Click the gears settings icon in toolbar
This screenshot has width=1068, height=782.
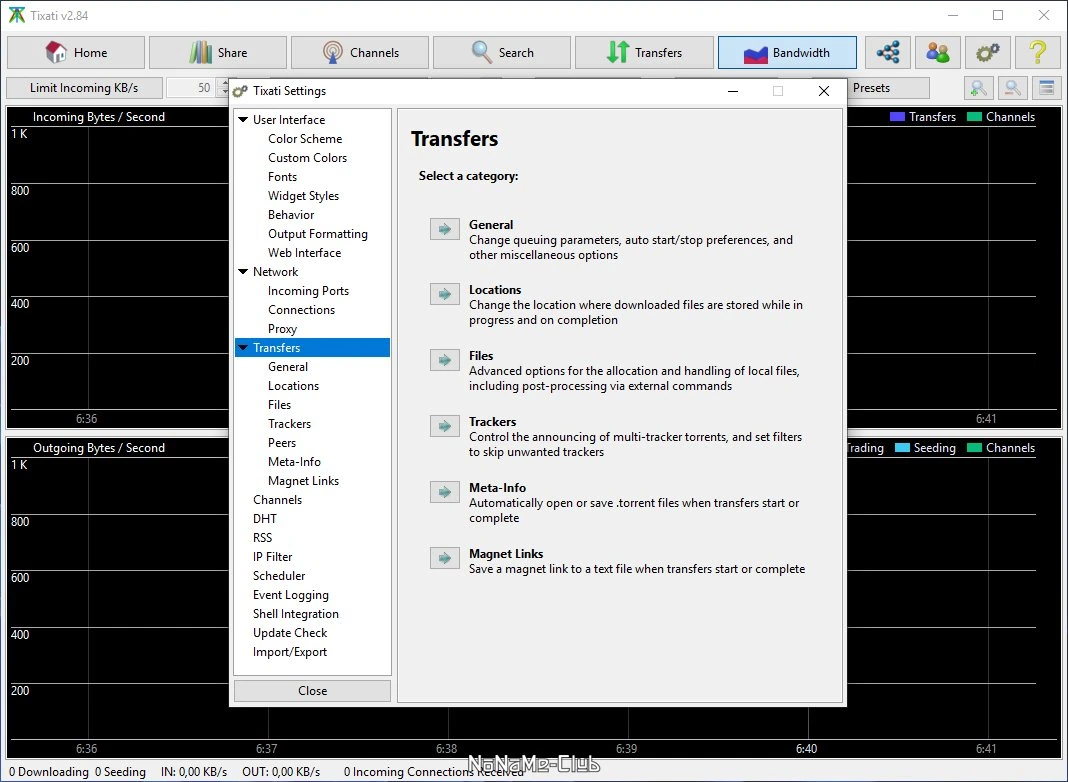coord(988,52)
